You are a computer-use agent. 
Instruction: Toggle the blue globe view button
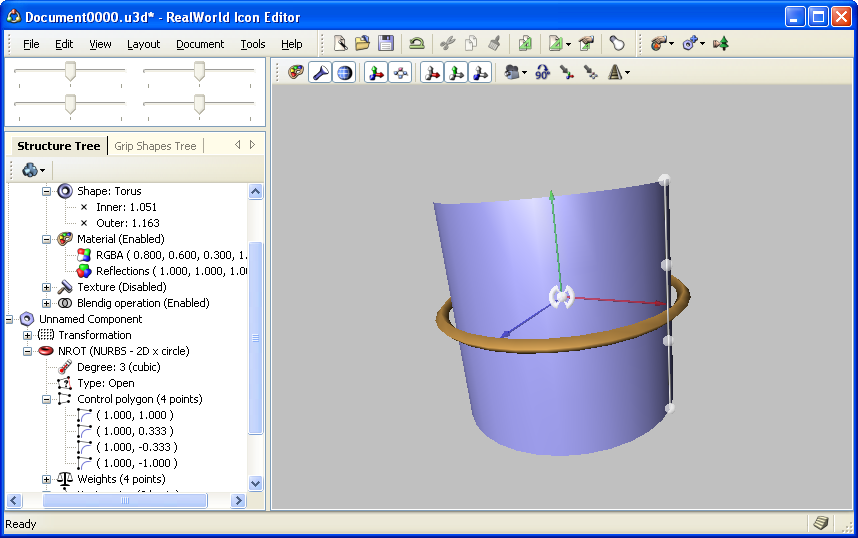[344, 72]
